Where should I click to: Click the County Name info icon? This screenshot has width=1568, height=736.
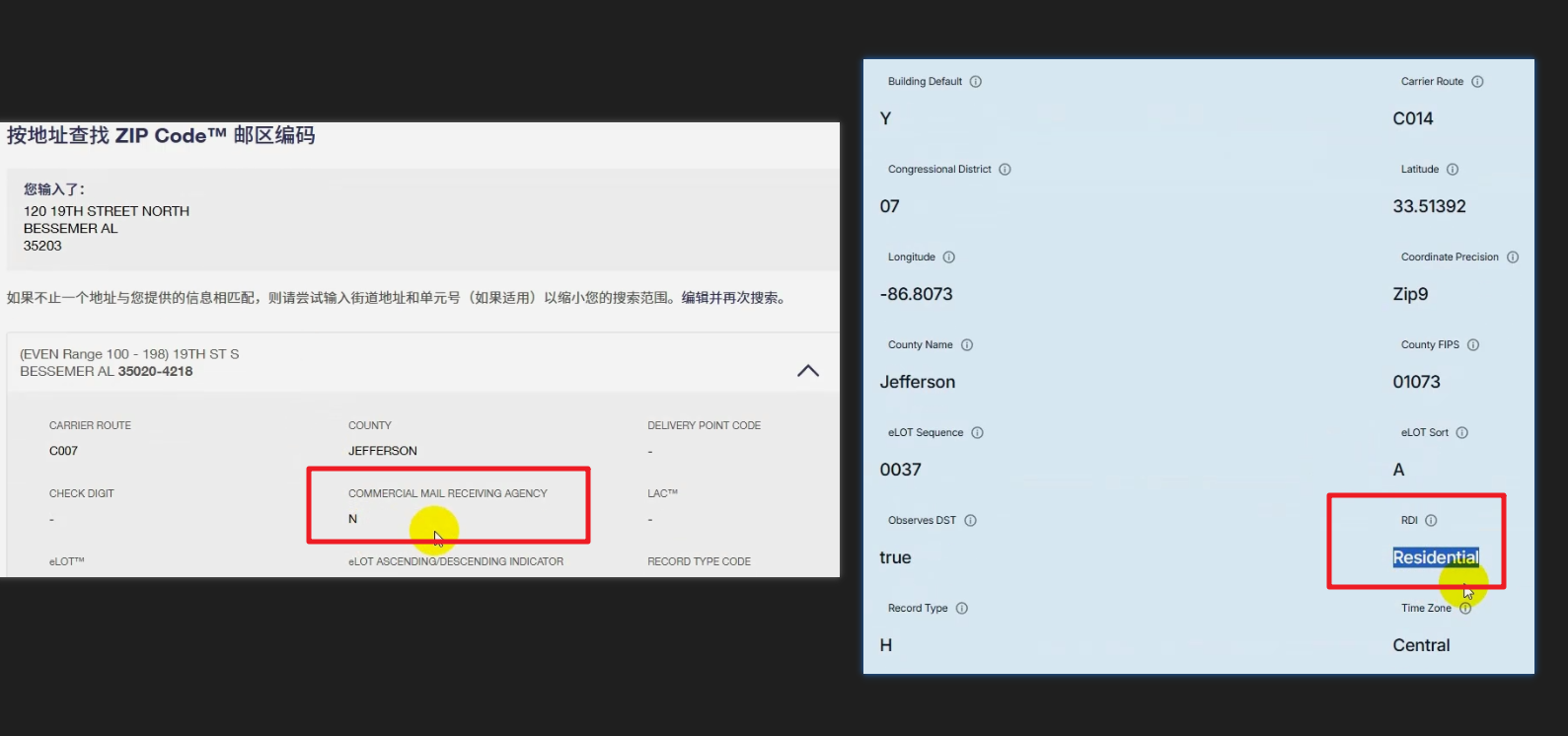pos(967,345)
